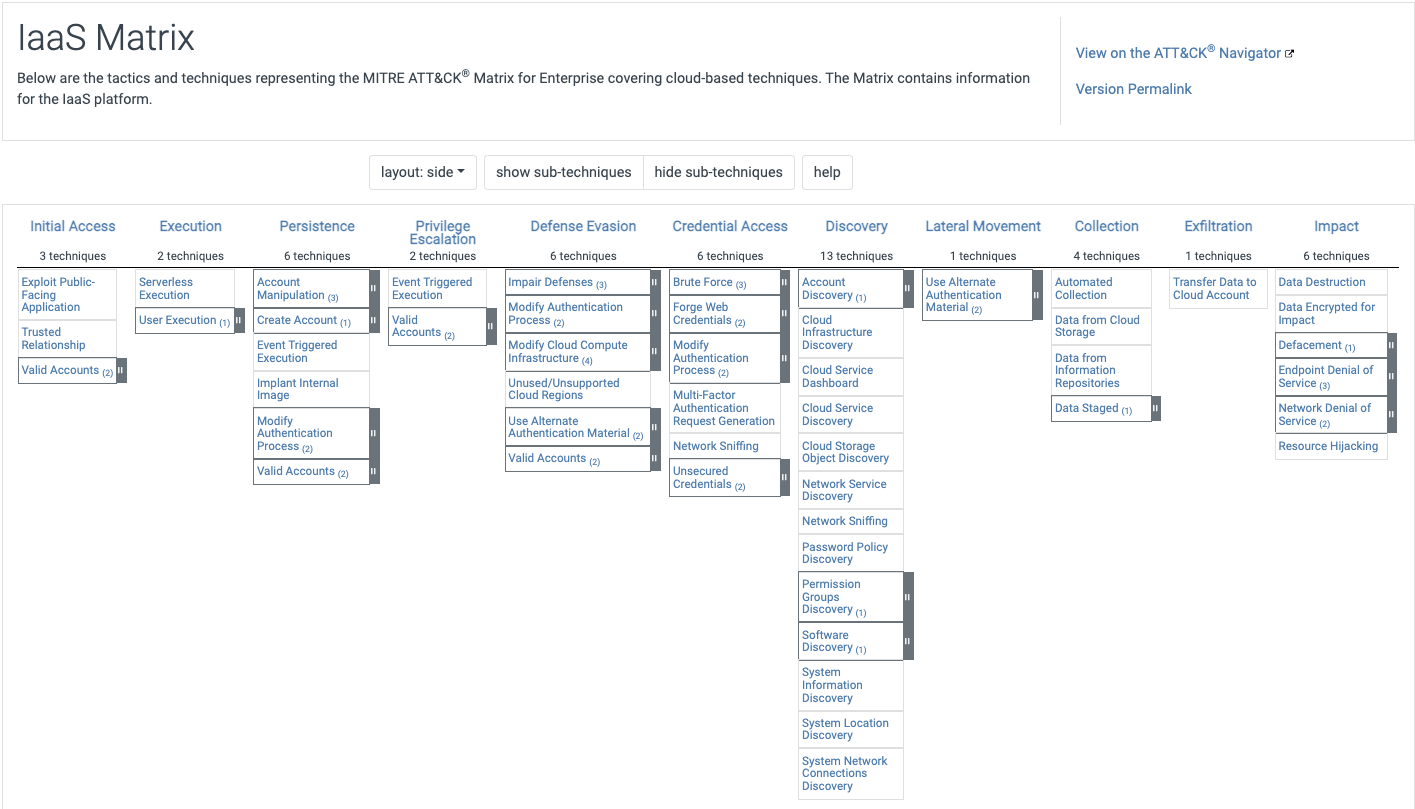1415x809 pixels.
Task: Expand handle for Permission Groups Discovery
Action: [908, 597]
